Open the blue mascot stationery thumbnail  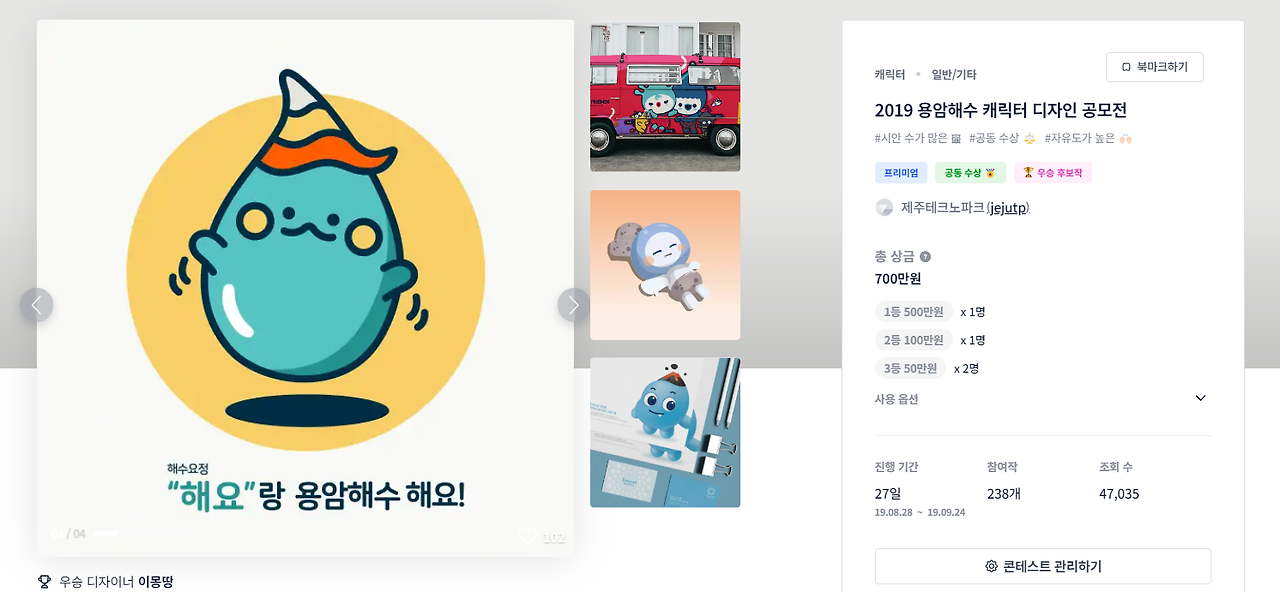tap(665, 433)
